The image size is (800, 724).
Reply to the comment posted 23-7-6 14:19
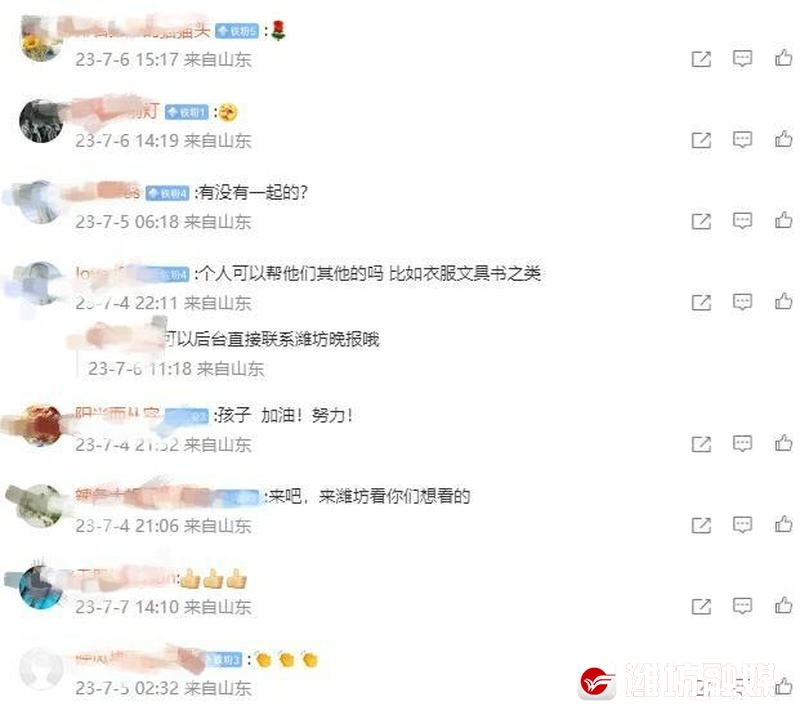tap(742, 139)
